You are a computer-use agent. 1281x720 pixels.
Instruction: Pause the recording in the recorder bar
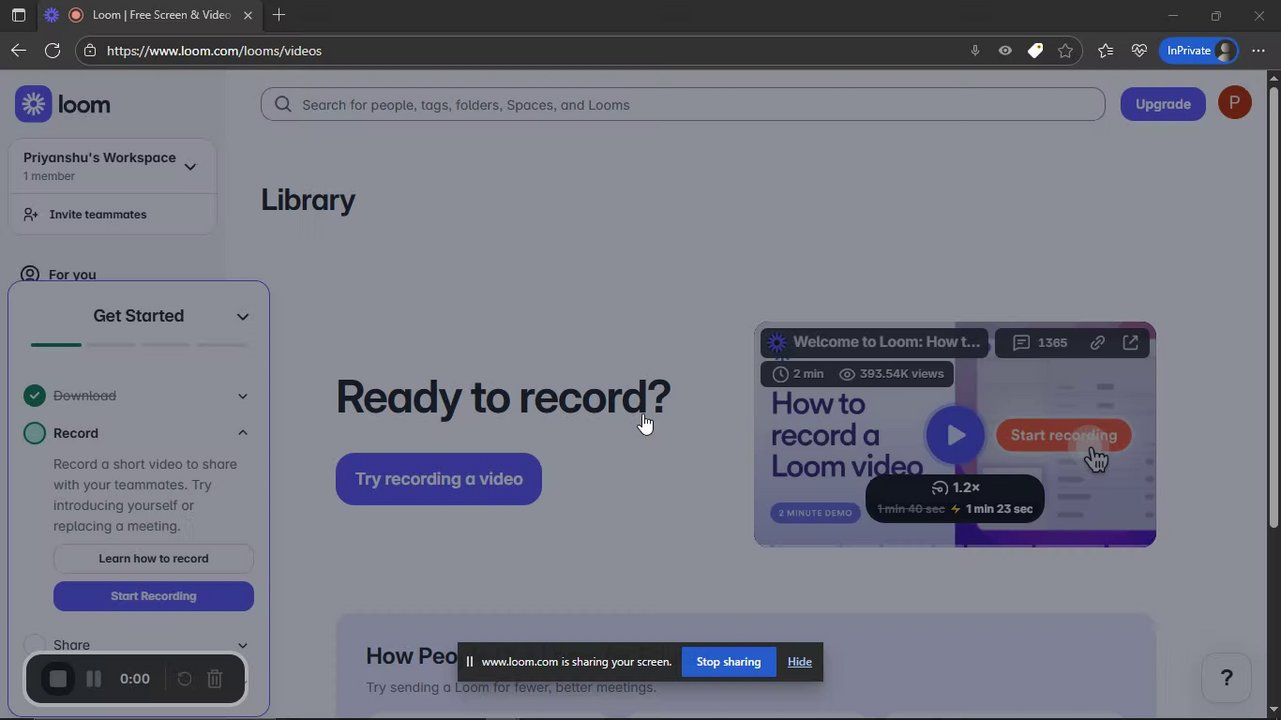(x=94, y=679)
